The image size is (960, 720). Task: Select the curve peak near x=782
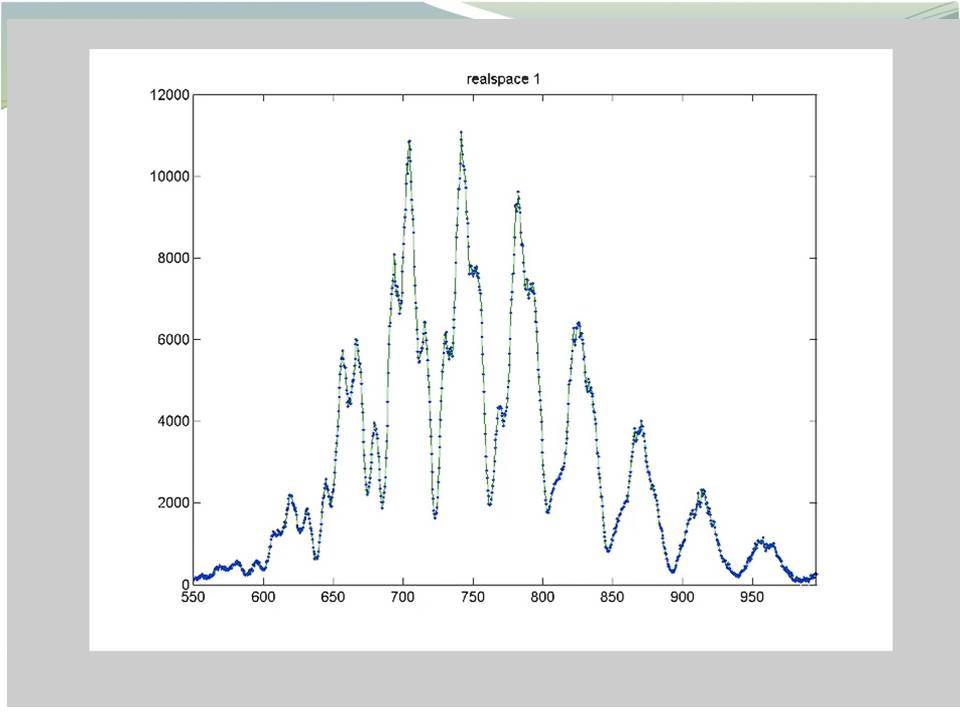point(518,192)
